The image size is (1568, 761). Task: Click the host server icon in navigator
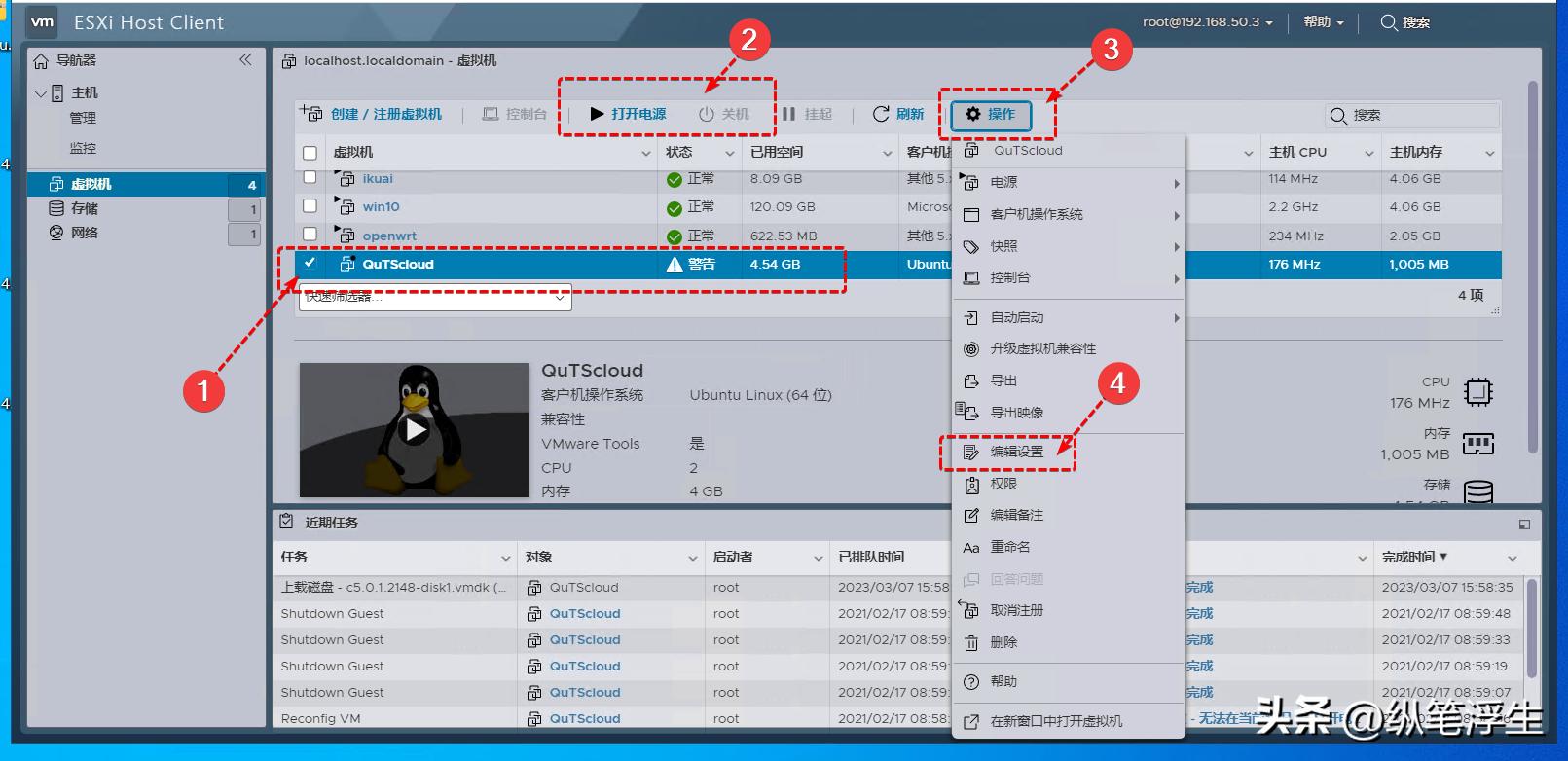57,93
